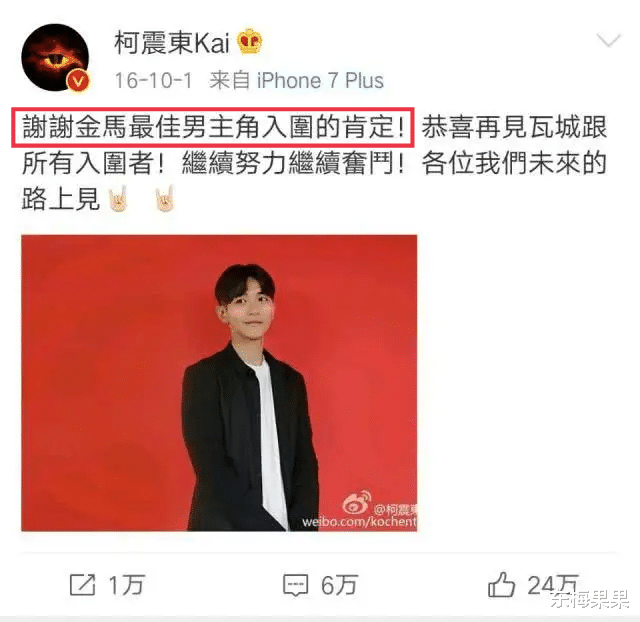The height and width of the screenshot is (622, 640).
Task: Tap the 24万 like count
Action: pos(553,585)
